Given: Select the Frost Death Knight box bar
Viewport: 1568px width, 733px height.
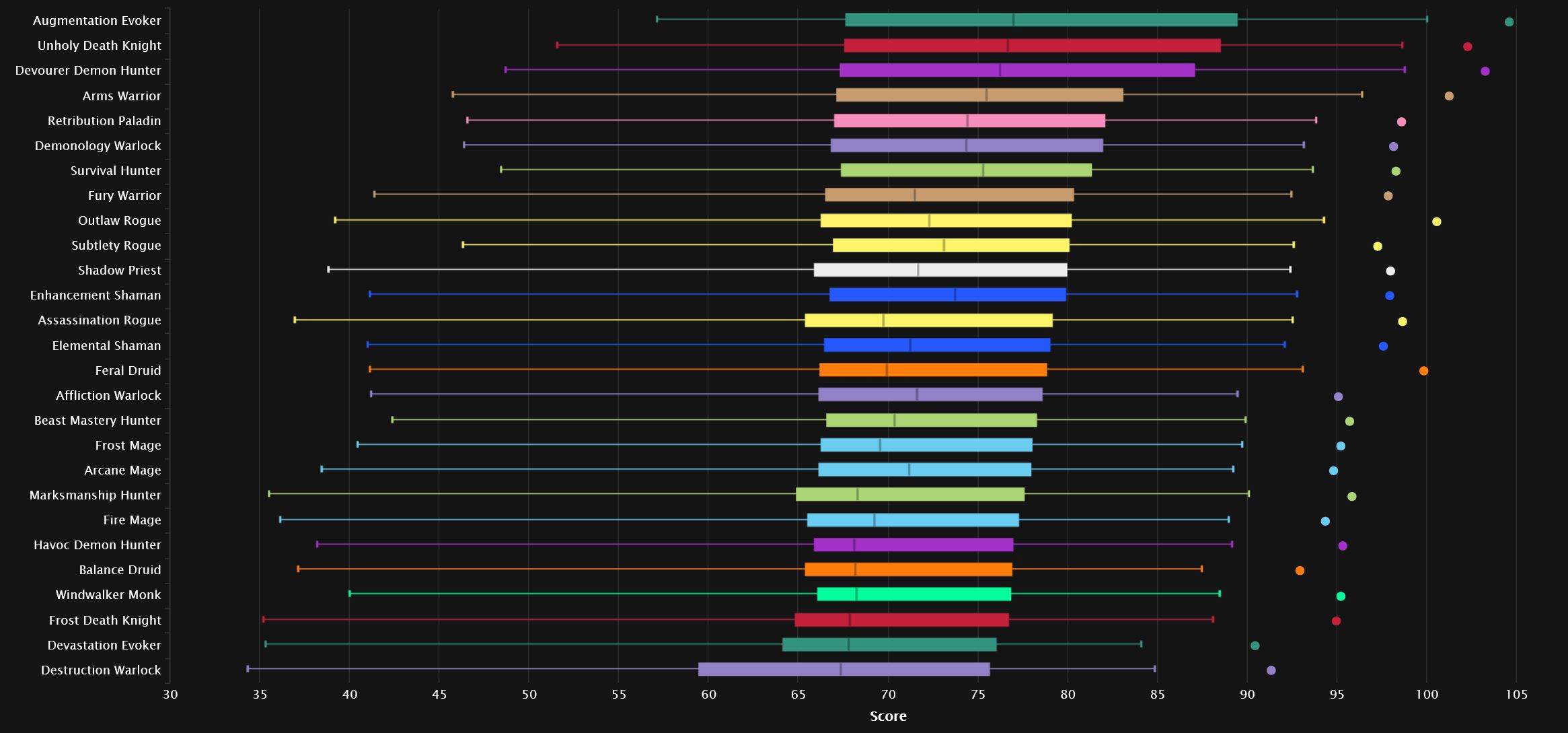Looking at the screenshot, I should coord(902,619).
